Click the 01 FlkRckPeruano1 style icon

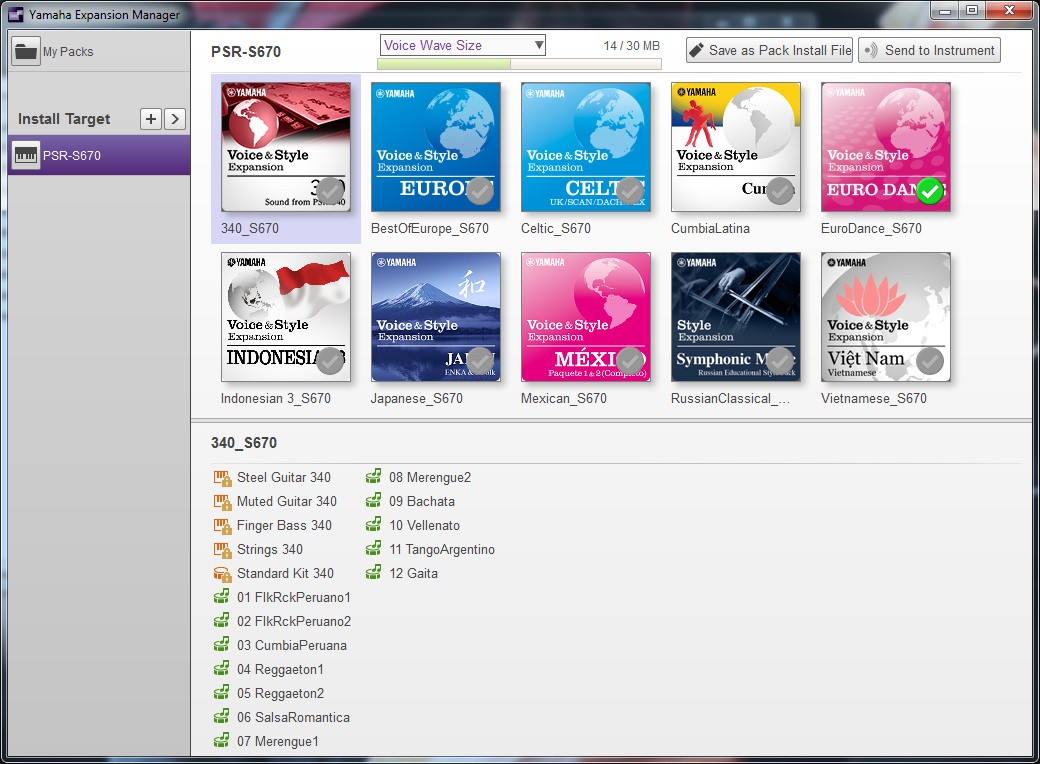click(222, 597)
